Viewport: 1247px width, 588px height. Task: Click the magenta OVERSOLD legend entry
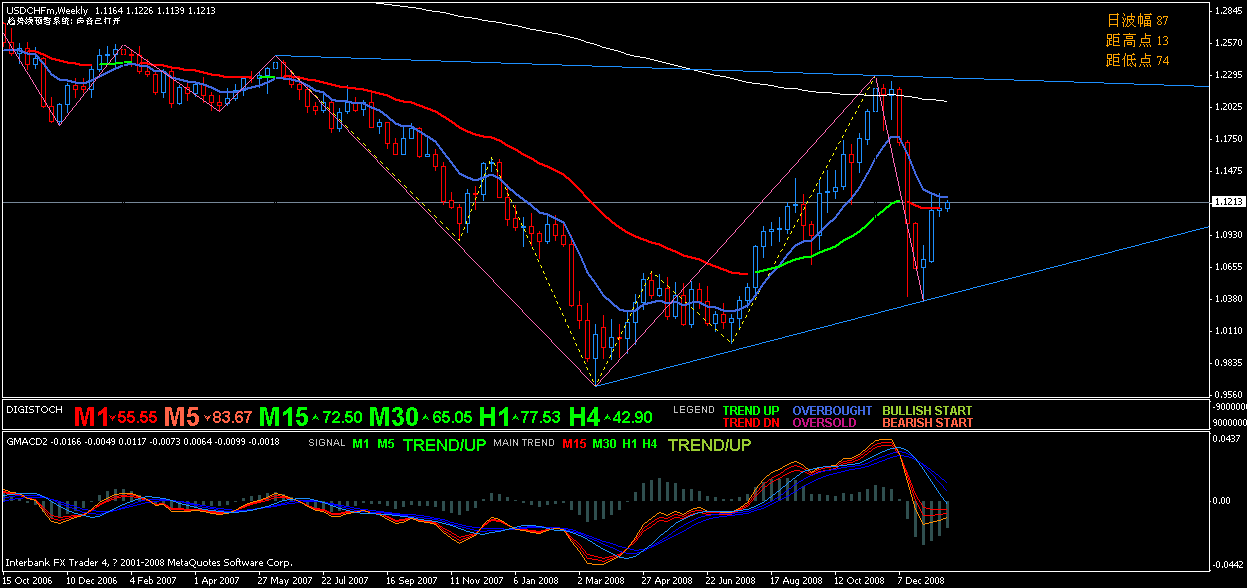[x=824, y=422]
